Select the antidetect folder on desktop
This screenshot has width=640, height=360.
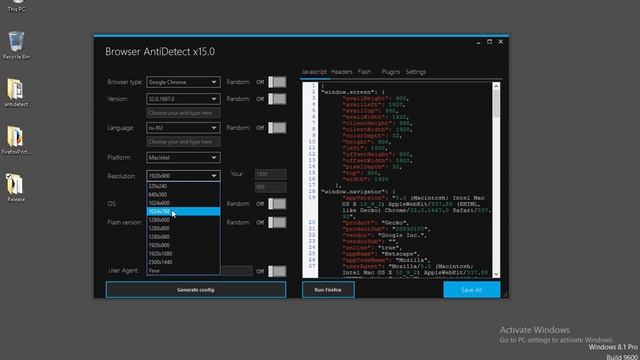point(16,93)
